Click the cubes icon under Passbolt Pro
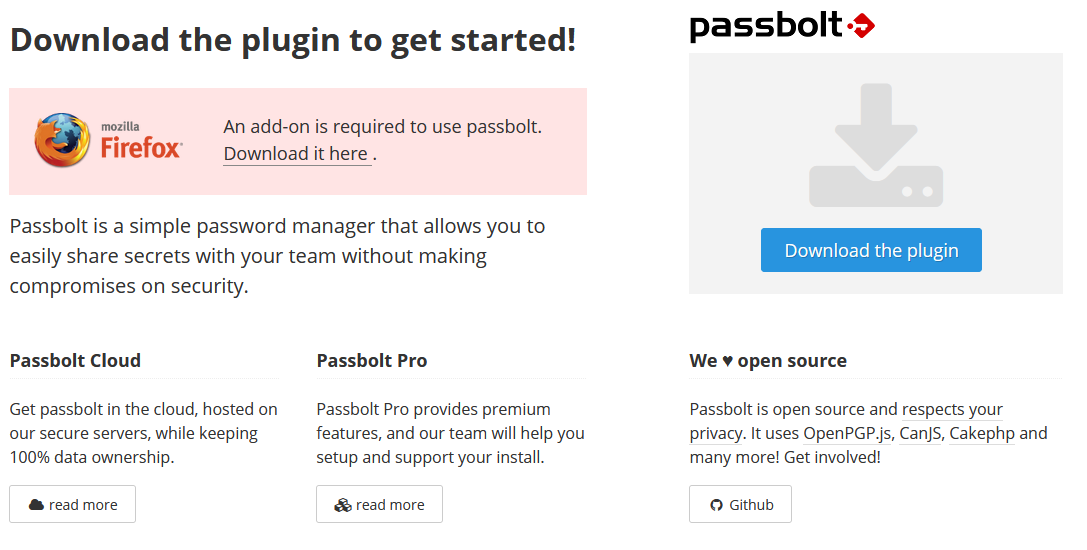This screenshot has width=1087, height=550. click(343, 505)
